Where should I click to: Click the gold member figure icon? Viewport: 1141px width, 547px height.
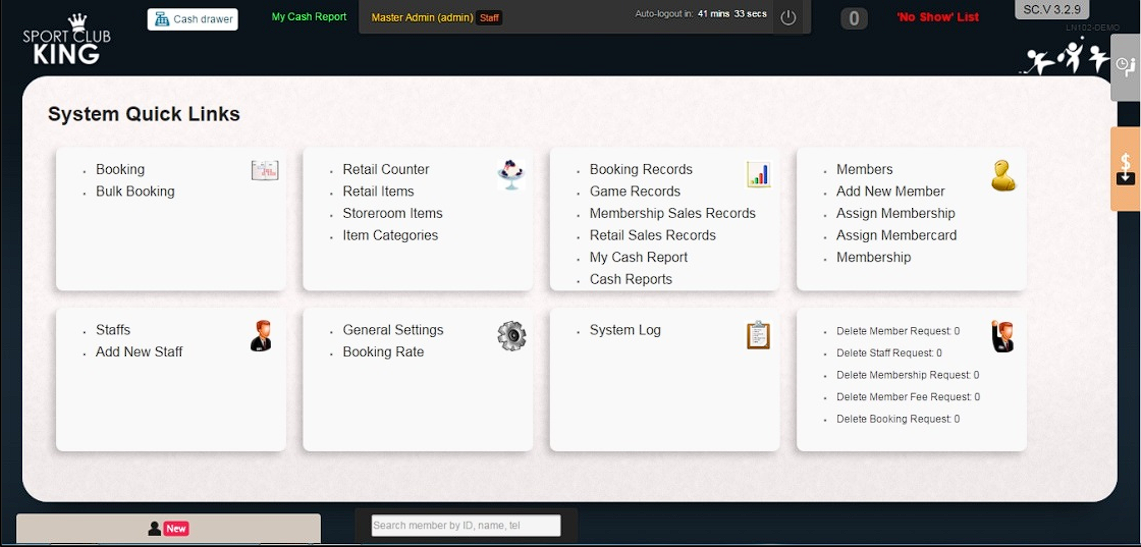[1003, 175]
